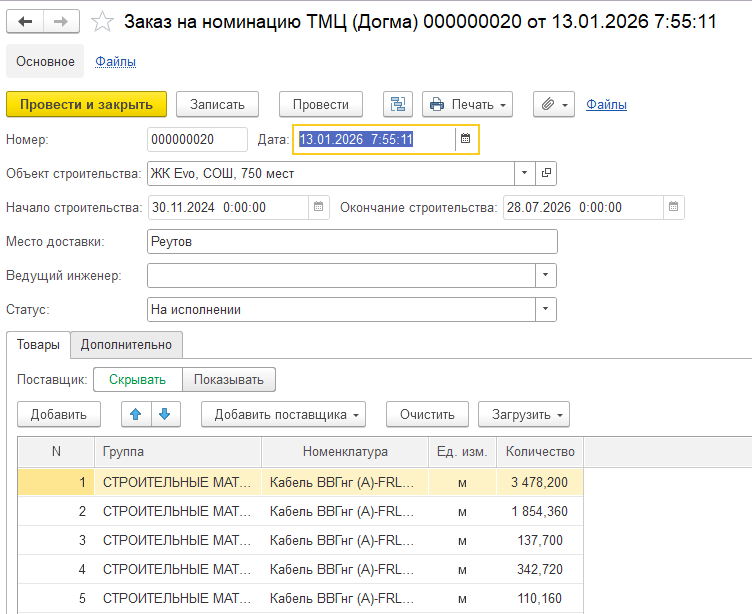The width and height of the screenshot is (752, 614).
Task: Open the Печать dropdown menu
Action: 467,104
